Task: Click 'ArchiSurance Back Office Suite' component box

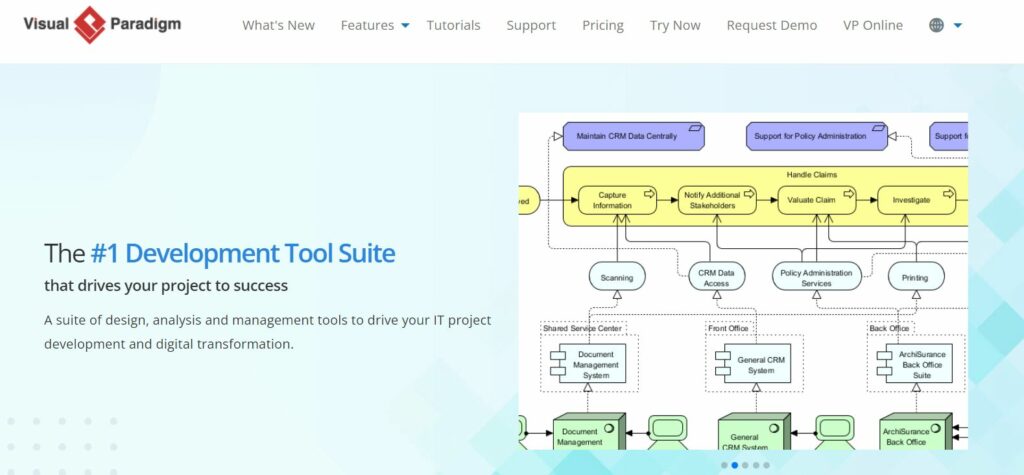Action: [x=914, y=364]
